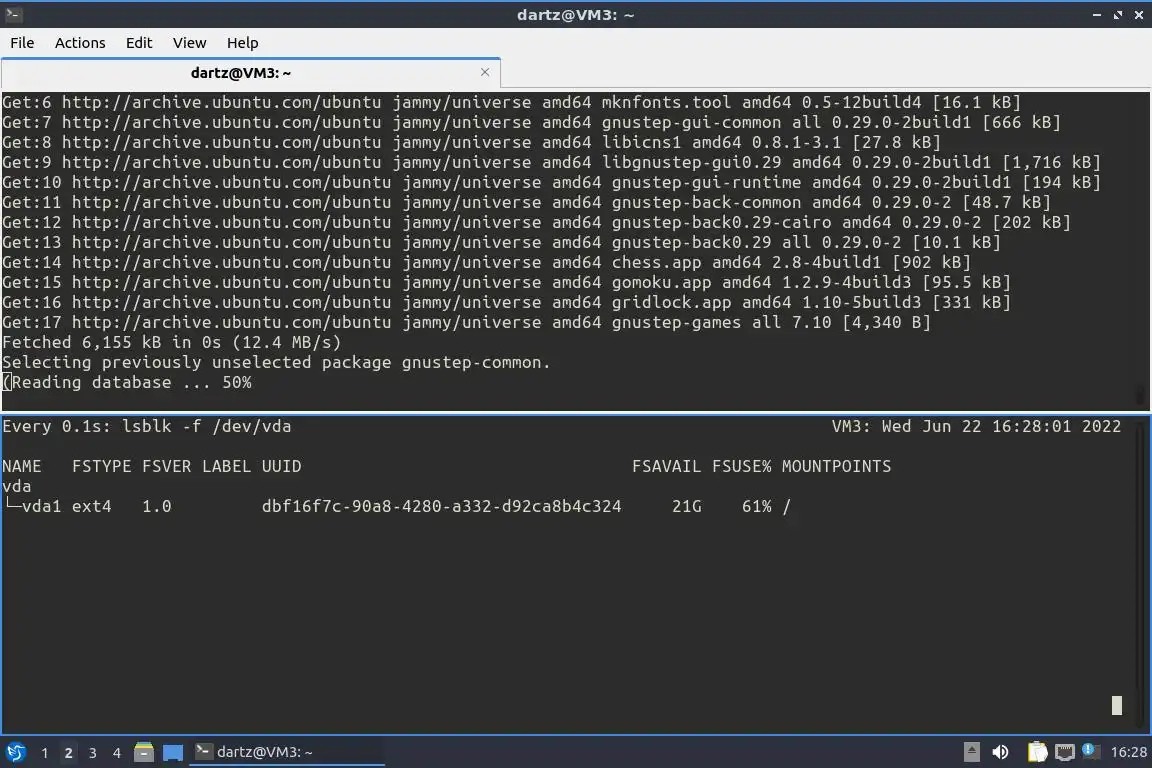Click the Get:15 gomoku.app download line
The width and height of the screenshot is (1152, 768).
(x=506, y=282)
